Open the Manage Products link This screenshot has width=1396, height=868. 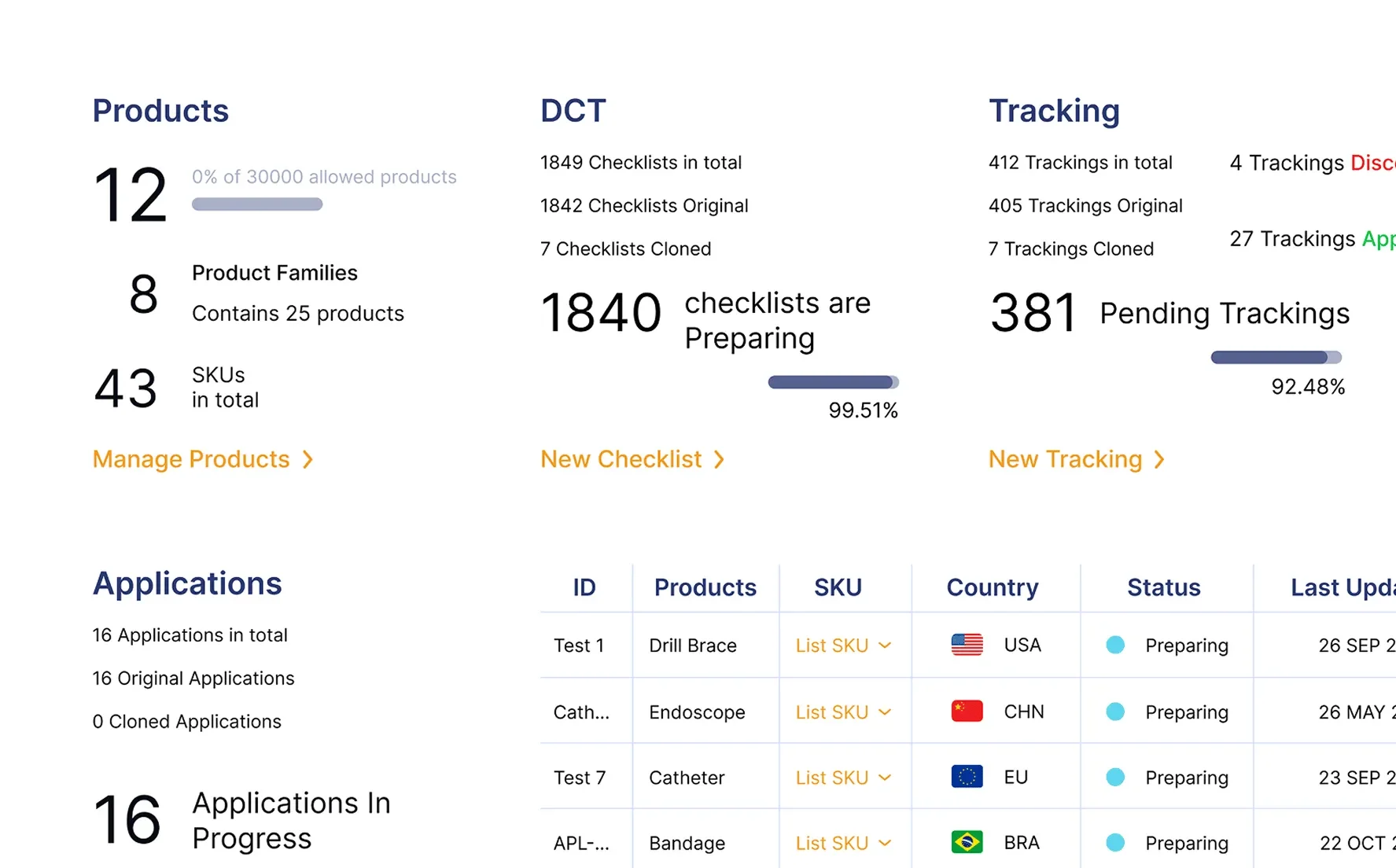pos(191,459)
